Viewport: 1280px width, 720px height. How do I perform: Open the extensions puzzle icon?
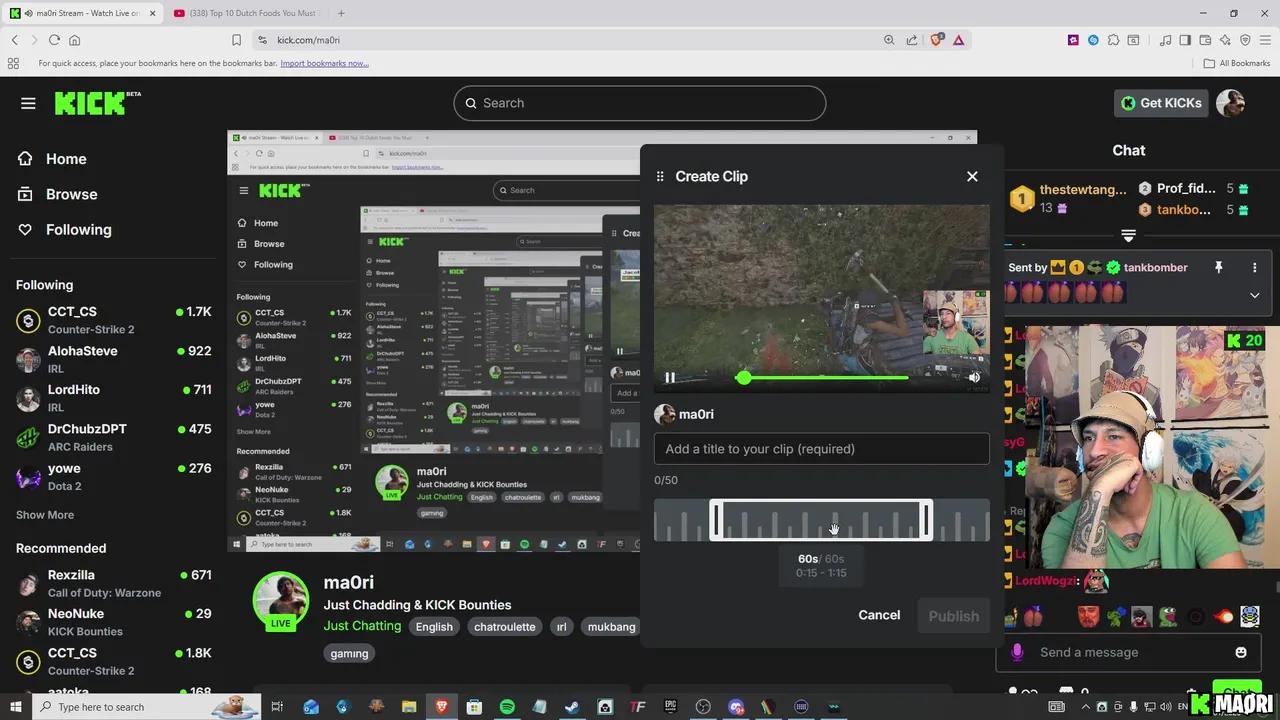coord(1113,40)
